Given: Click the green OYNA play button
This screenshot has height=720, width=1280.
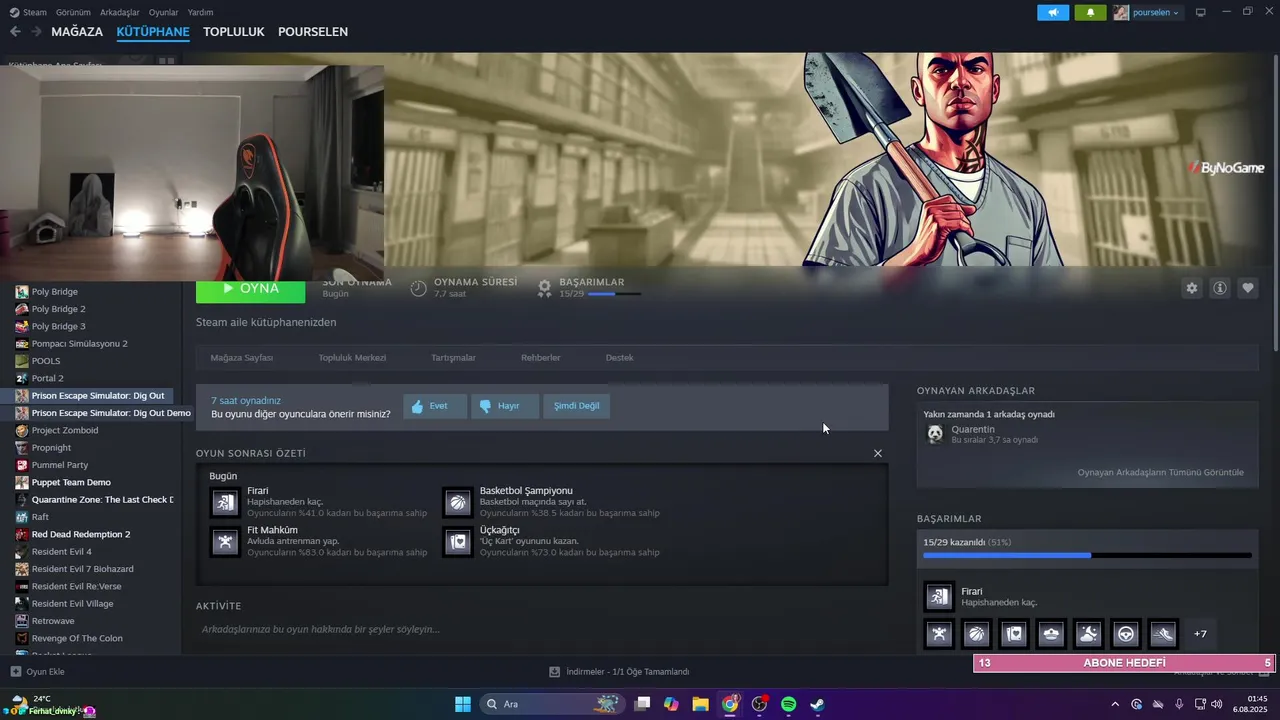Looking at the screenshot, I should point(251,289).
